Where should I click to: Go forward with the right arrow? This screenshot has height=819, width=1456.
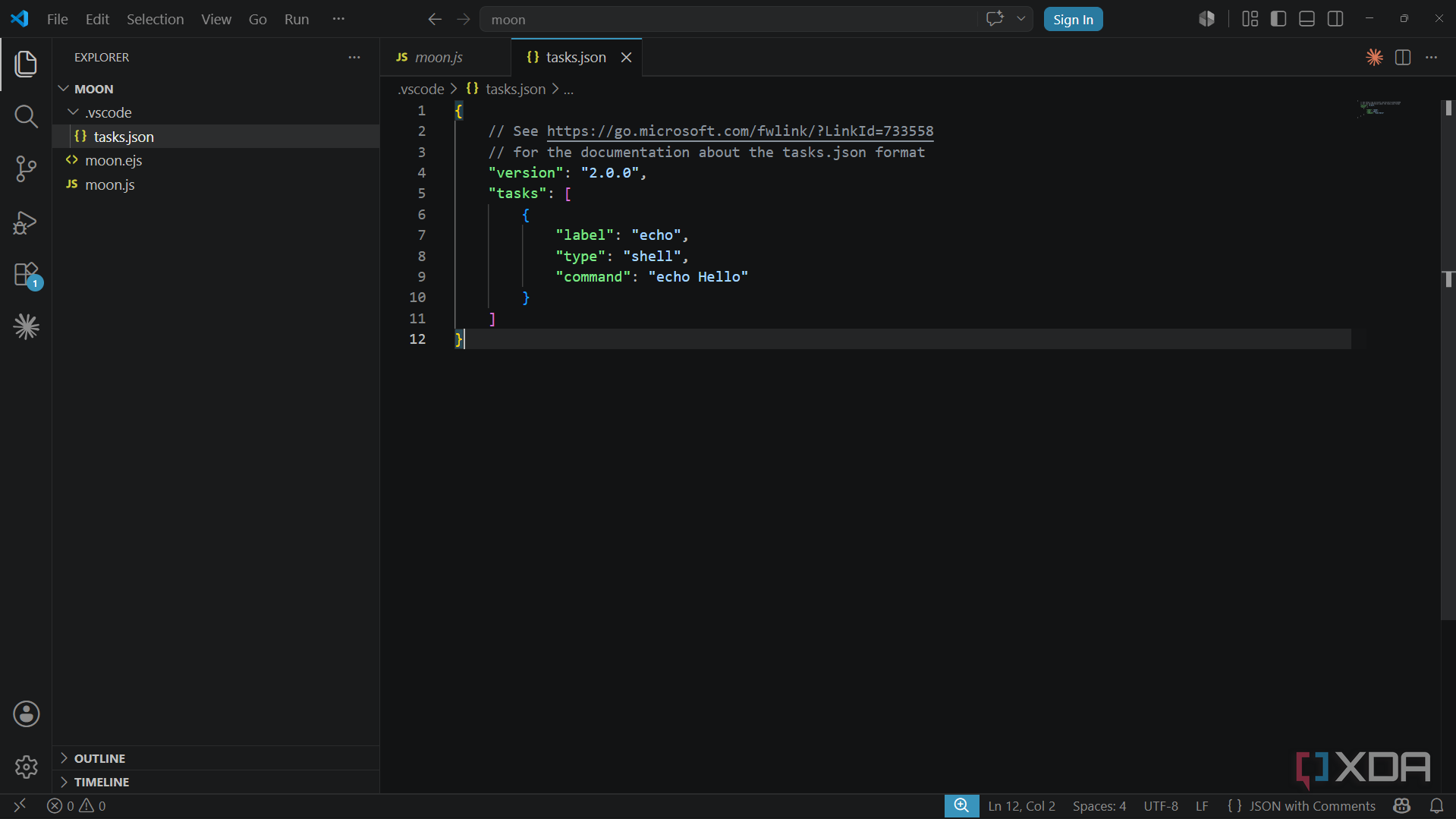coord(464,19)
